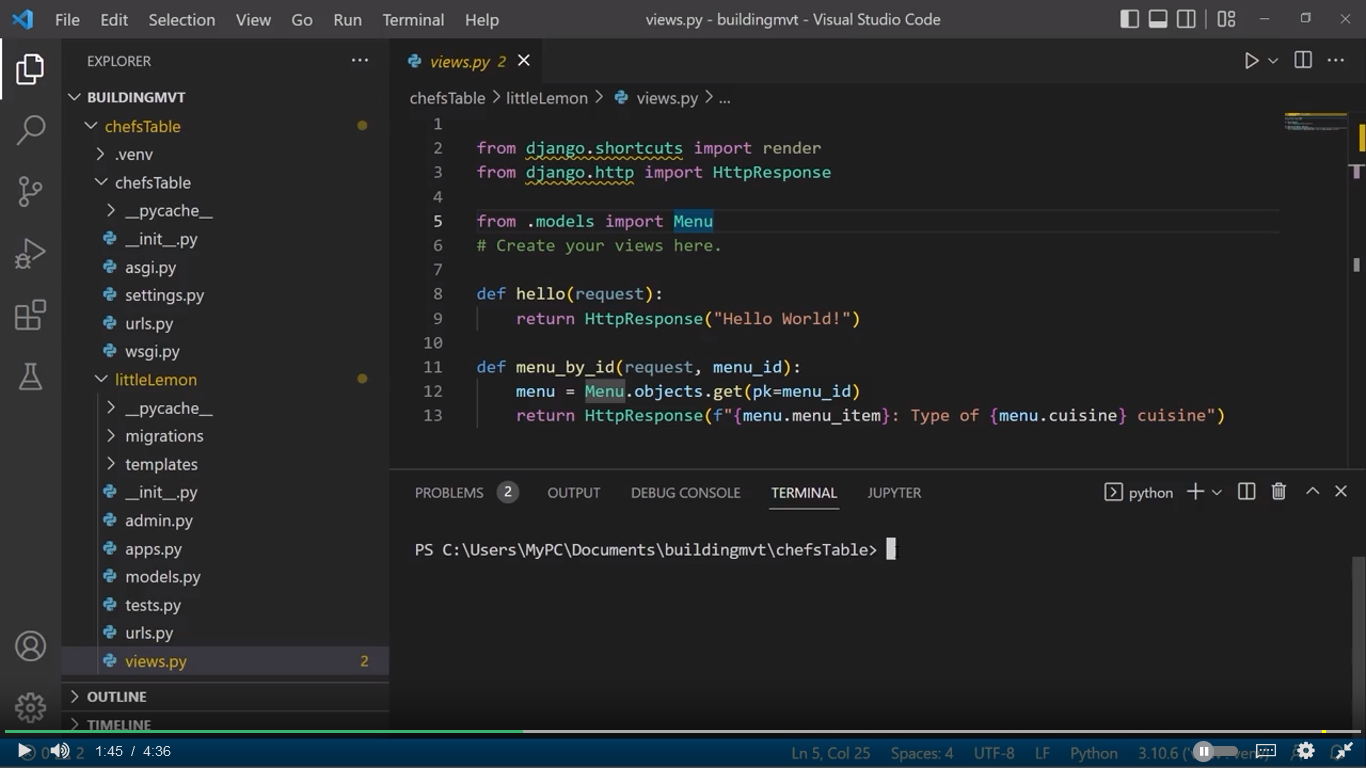Toggle the bottom panel layout button

1158,19
